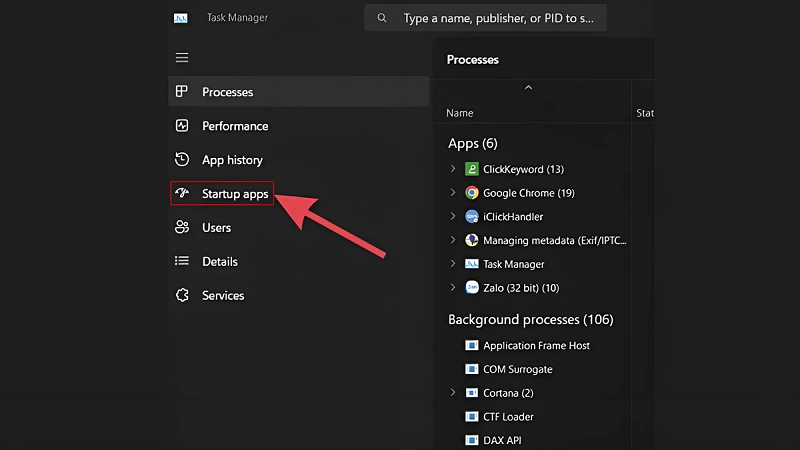This screenshot has width=800, height=450.
Task: Expand the Zalo (32 bit) process group
Action: tap(453, 288)
